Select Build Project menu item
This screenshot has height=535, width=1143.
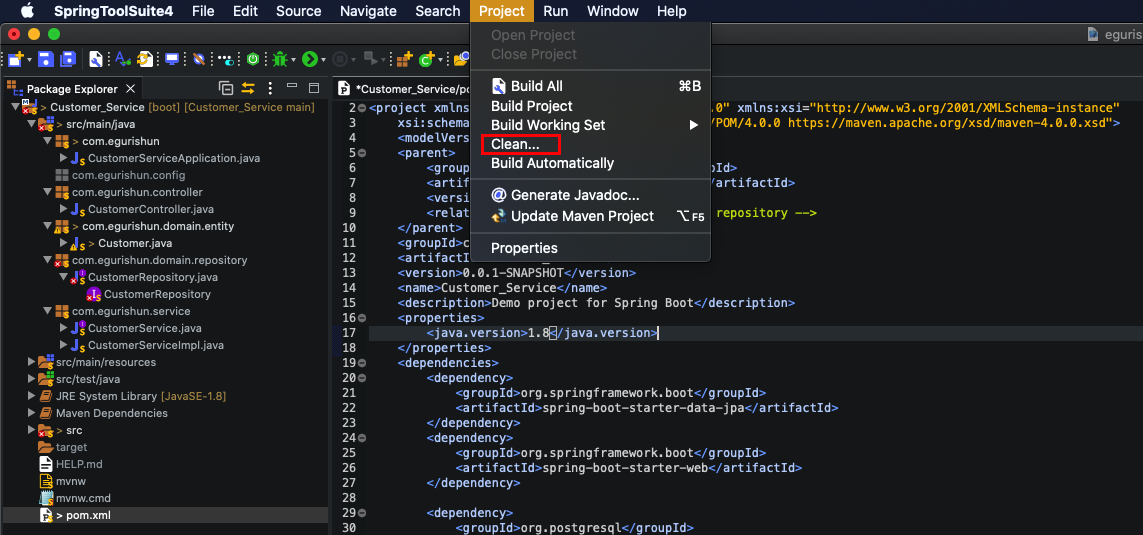[x=531, y=106]
